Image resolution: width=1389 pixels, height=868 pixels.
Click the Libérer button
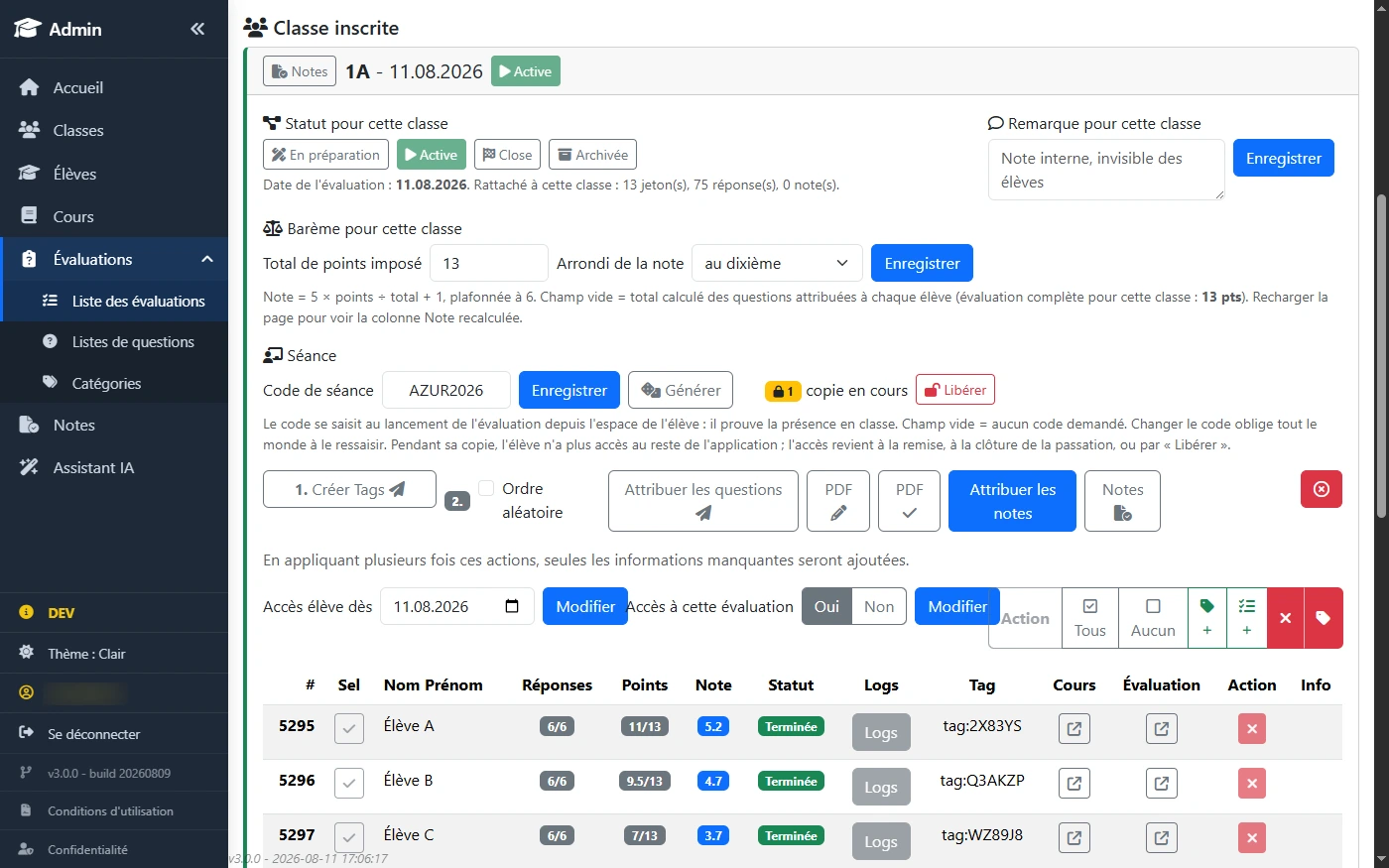pos(955,390)
